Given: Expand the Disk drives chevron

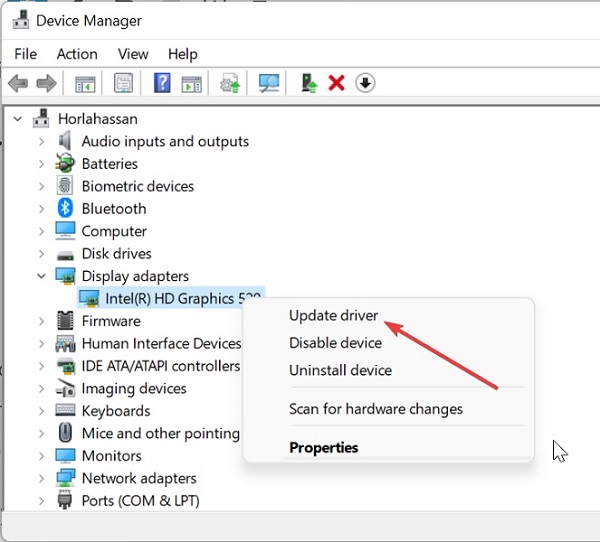Looking at the screenshot, I should coord(41,254).
